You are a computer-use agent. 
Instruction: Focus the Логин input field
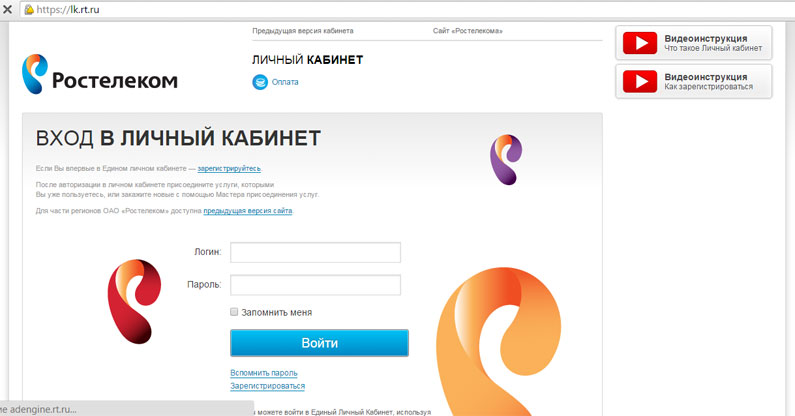[315, 252]
